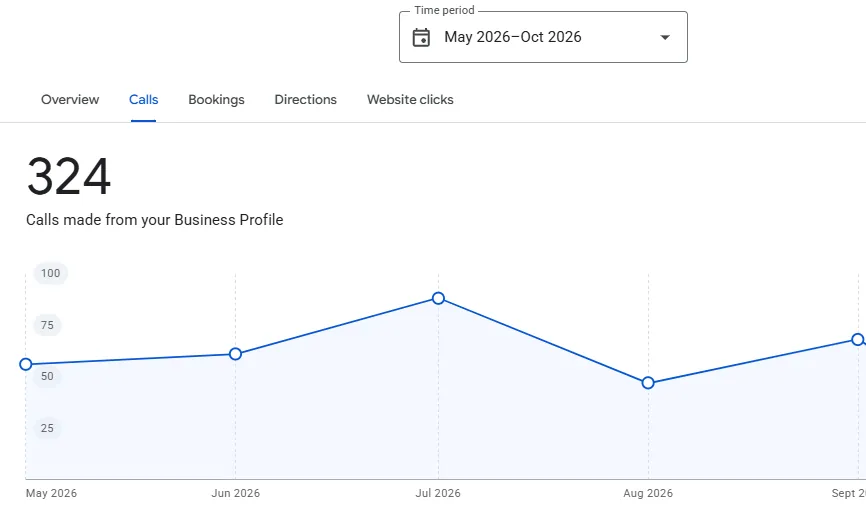Go to the Directions tab
This screenshot has width=866, height=523.
point(305,99)
